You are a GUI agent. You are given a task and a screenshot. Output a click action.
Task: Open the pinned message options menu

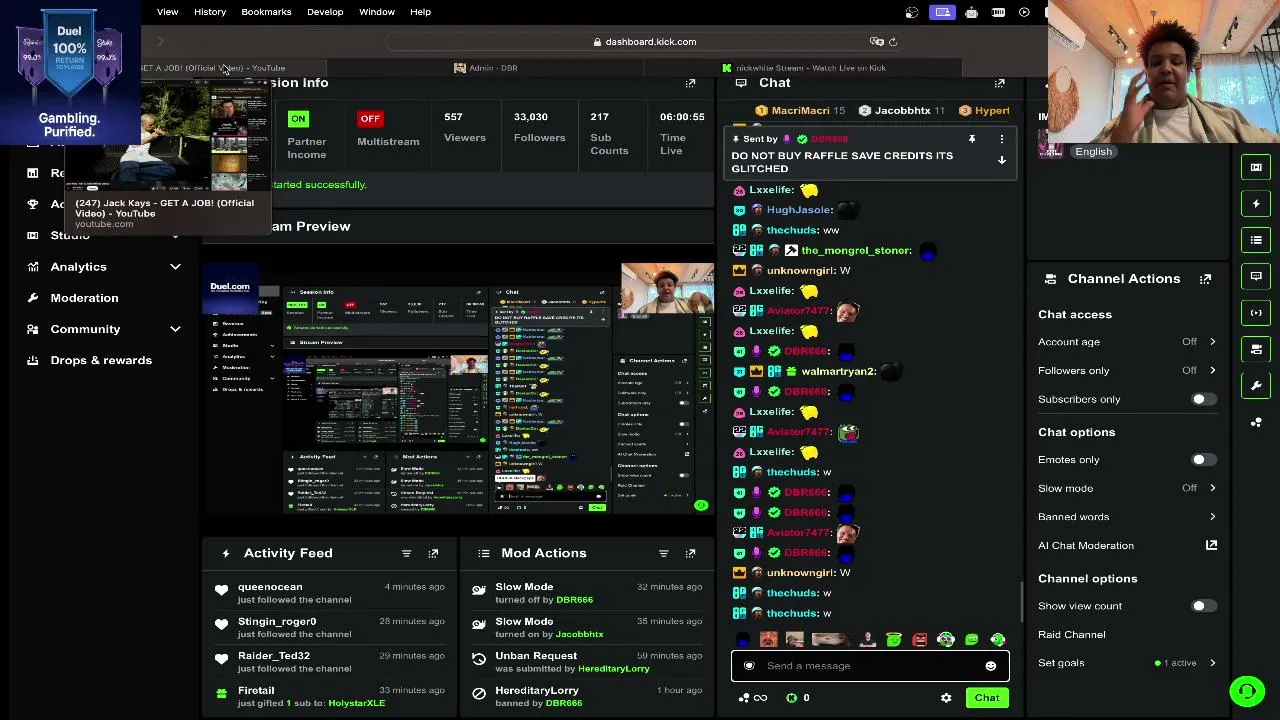(x=1001, y=139)
